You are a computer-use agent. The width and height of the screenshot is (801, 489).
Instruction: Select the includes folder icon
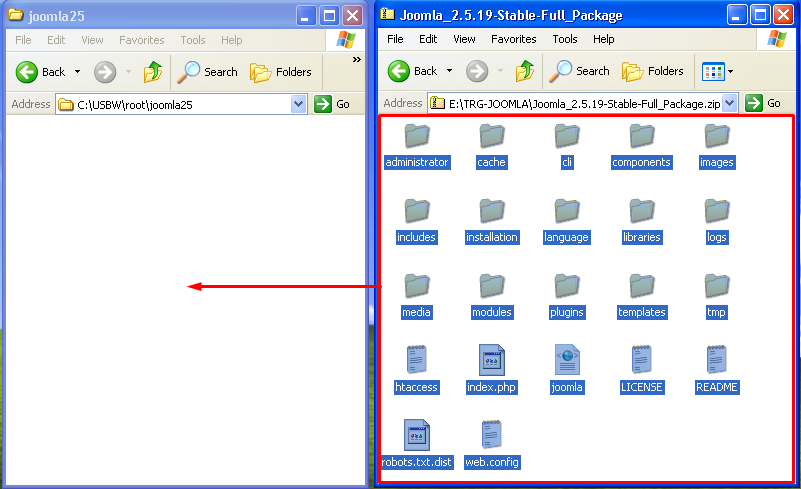click(417, 211)
